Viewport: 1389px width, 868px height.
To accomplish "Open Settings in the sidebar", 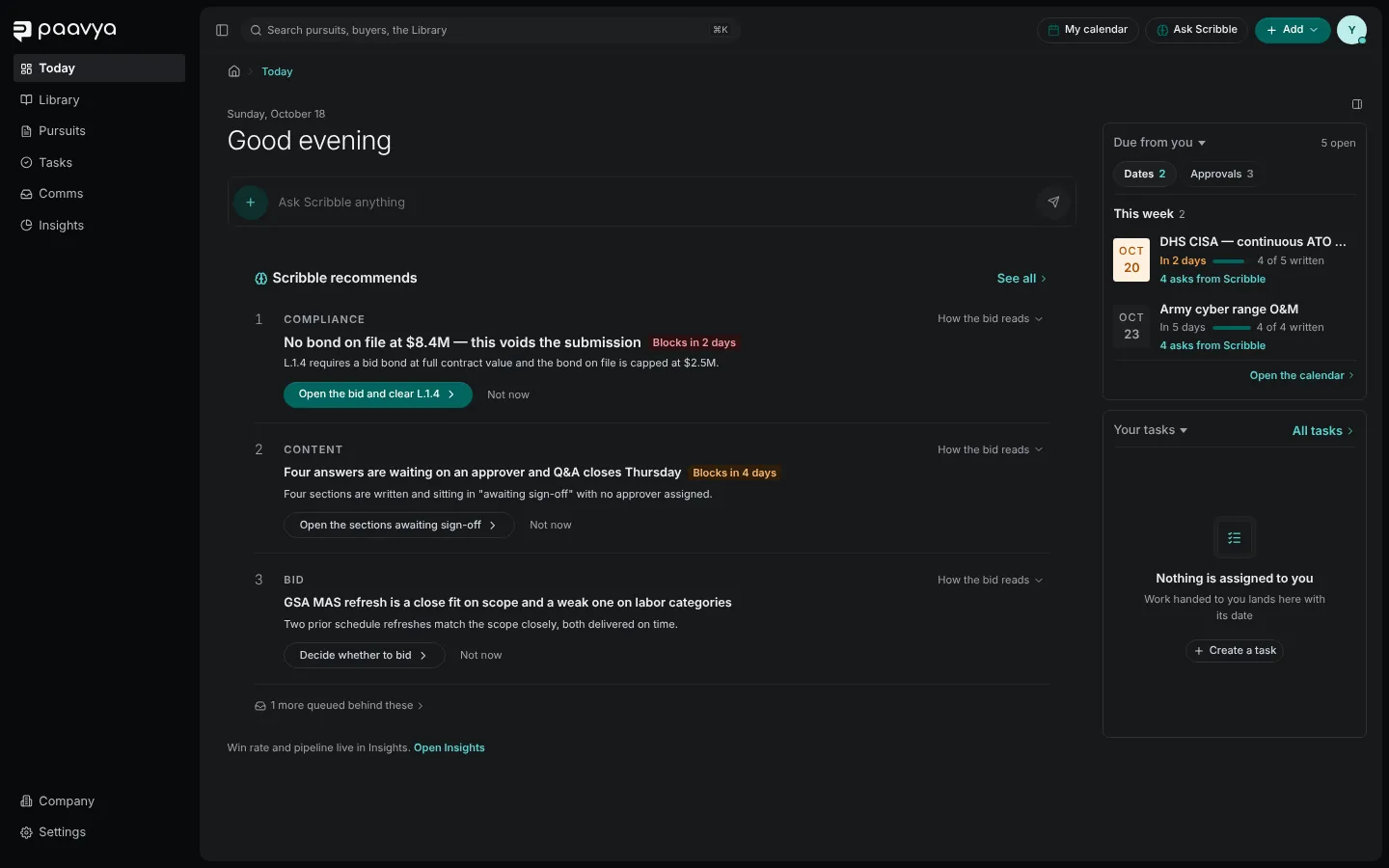I will (x=99, y=832).
